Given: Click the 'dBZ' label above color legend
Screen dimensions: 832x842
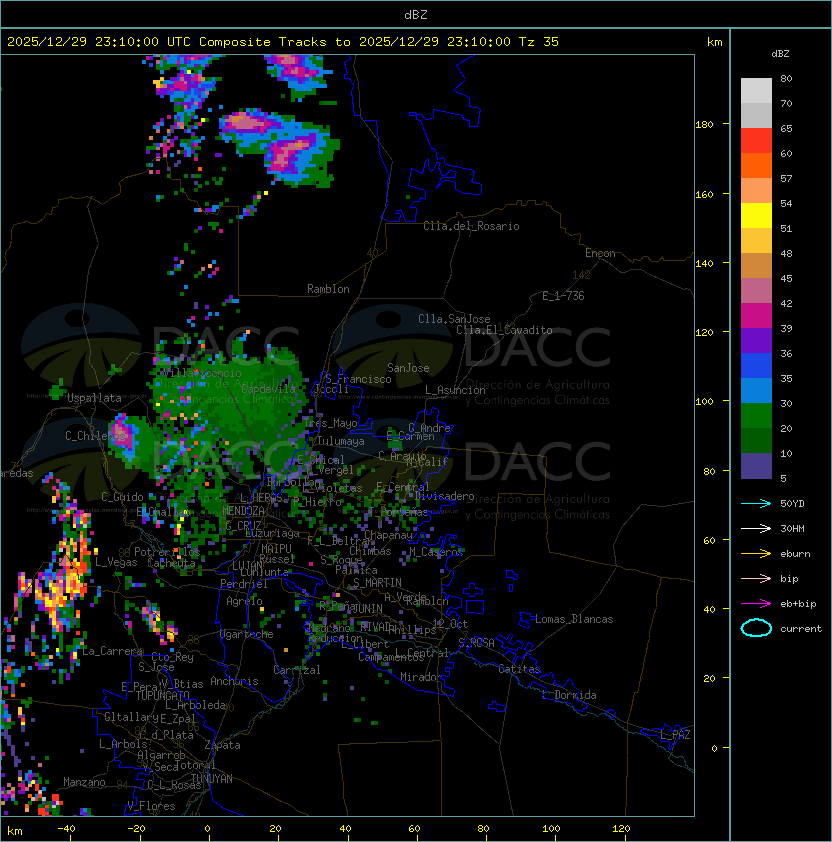Looking at the screenshot, I should click(x=780, y=54).
